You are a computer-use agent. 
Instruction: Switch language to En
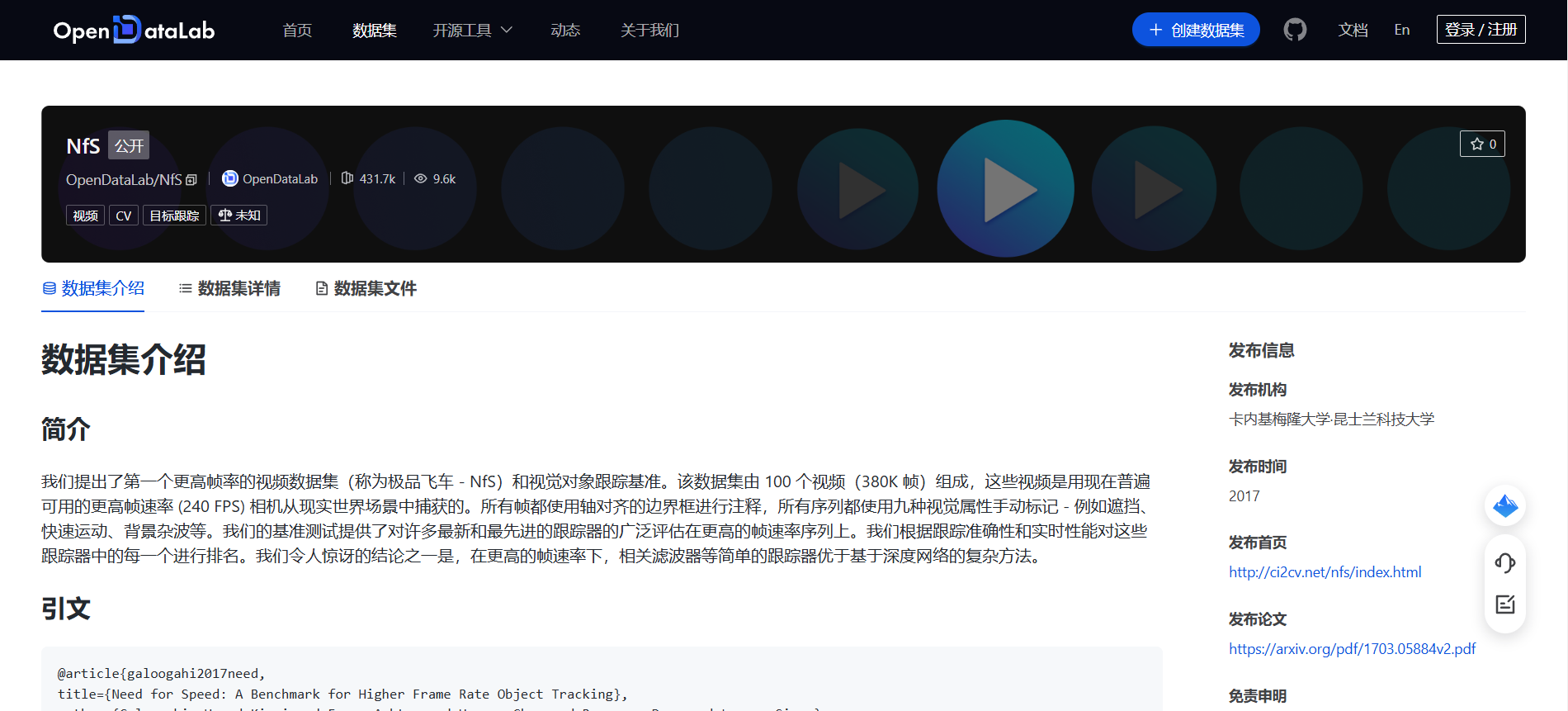coord(1402,30)
